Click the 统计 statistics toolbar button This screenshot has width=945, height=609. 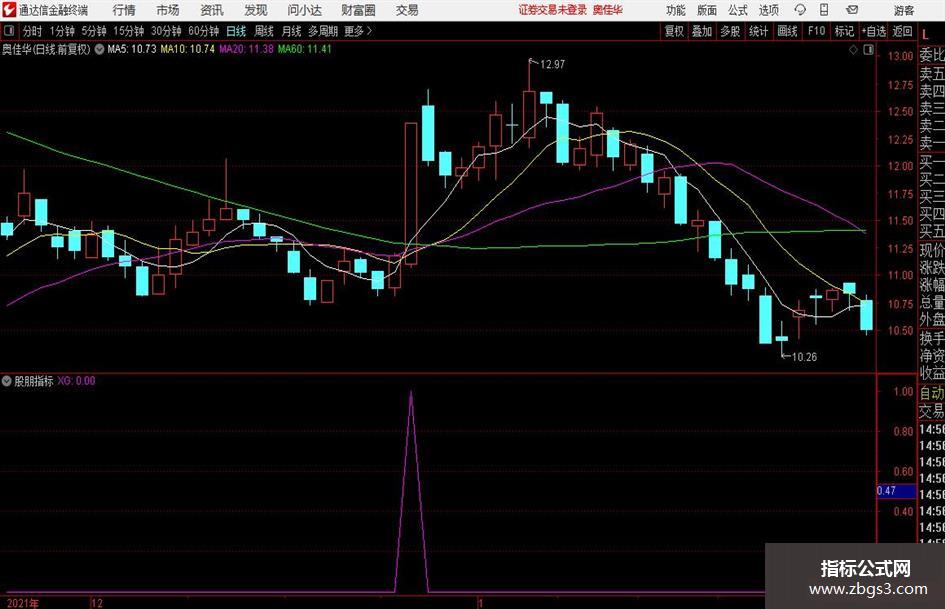pos(758,31)
